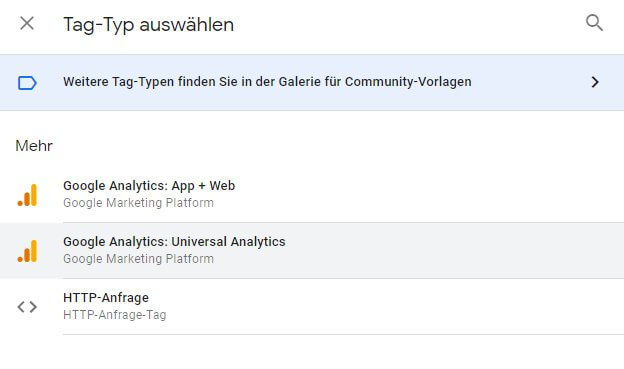Click Google Marketing Platform under Universal Analytics

[138, 259]
